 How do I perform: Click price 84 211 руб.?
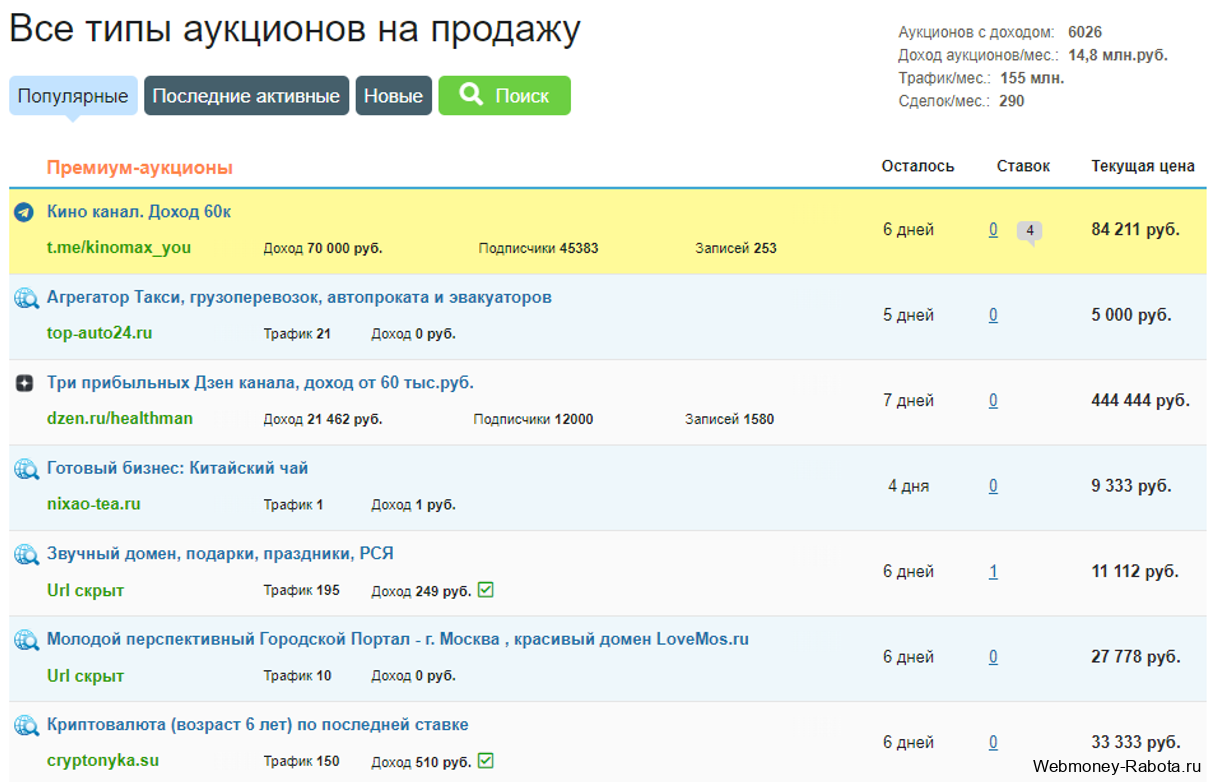(x=1135, y=230)
